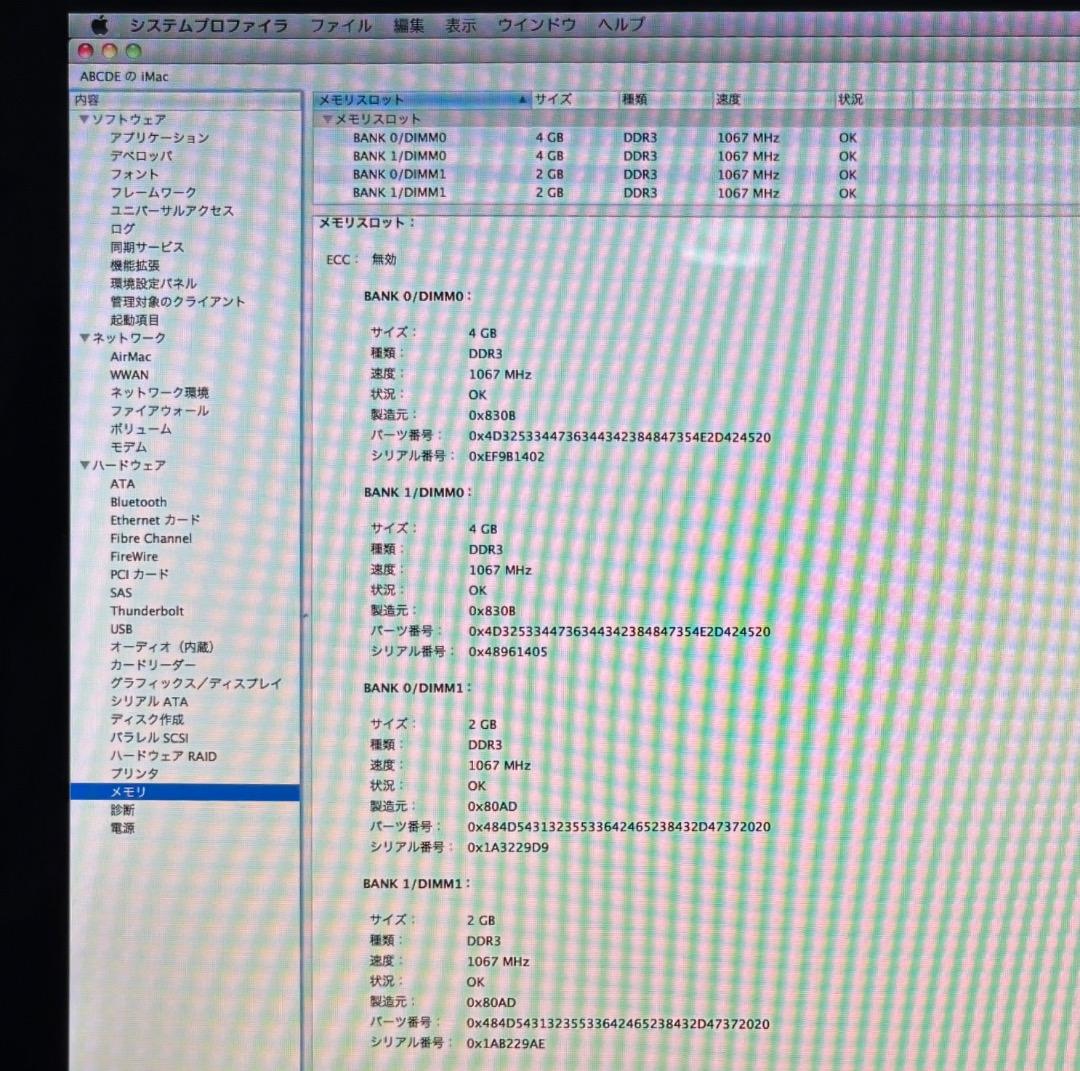Open the ヘルプ menu
This screenshot has height=1071, width=1080.
coord(620,24)
